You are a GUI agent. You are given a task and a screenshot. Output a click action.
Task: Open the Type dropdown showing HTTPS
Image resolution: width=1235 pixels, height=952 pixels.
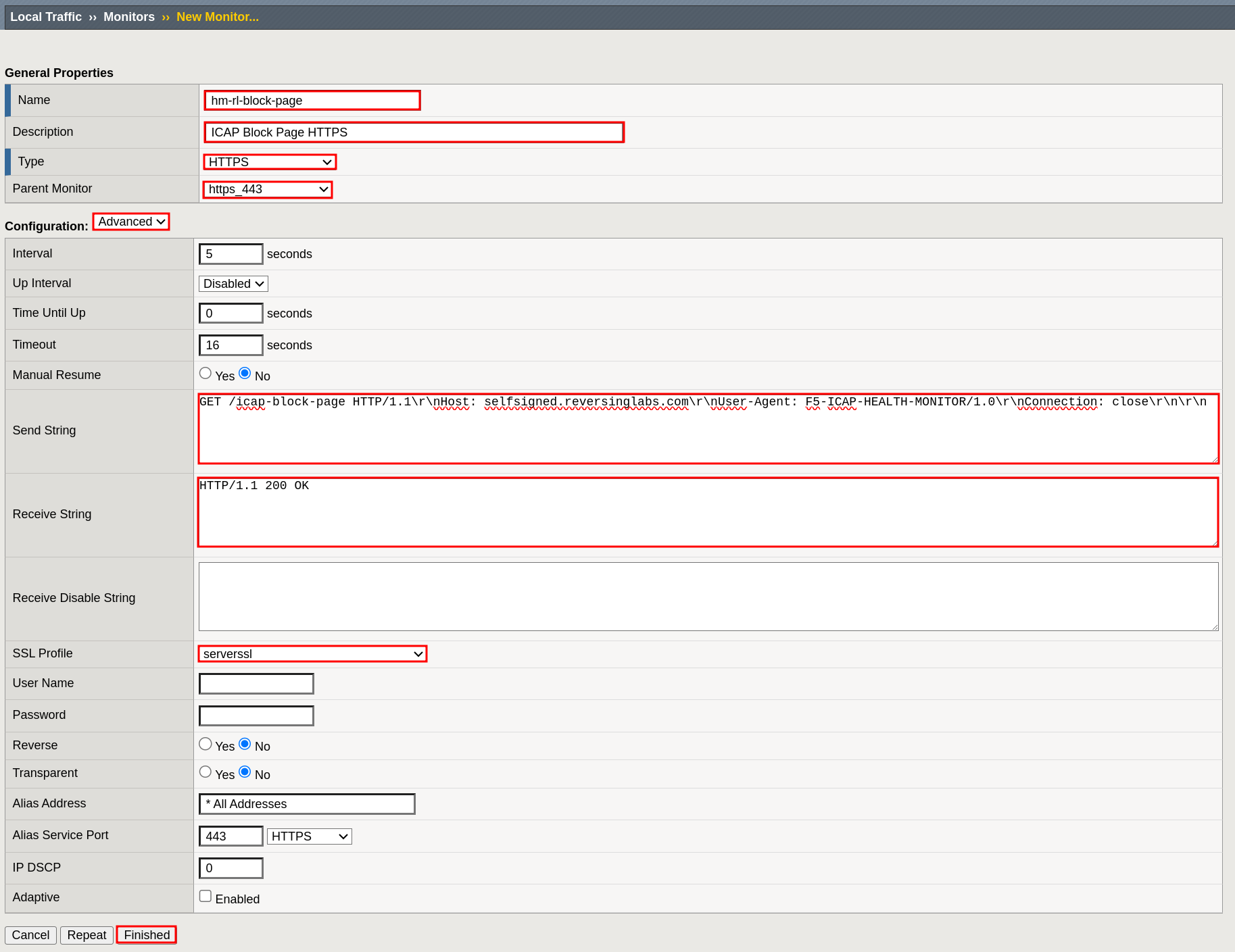270,162
